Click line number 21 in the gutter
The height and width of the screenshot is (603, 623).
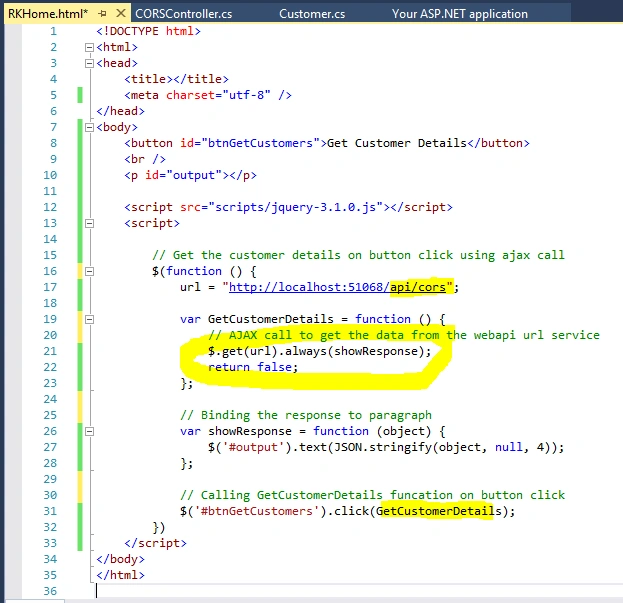(x=50, y=351)
